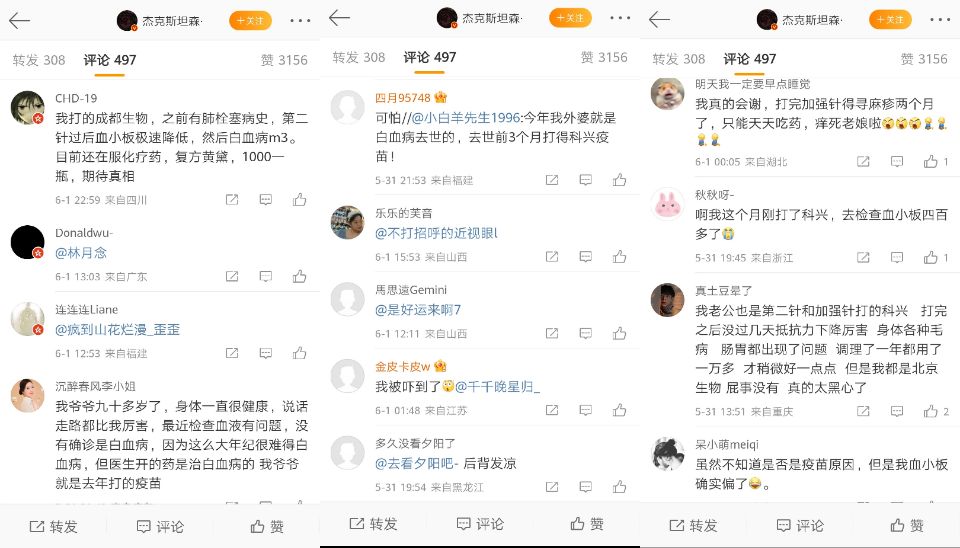Tap +关注 button in middle panel
Image resolution: width=960 pixels, height=548 pixels.
click(569, 18)
